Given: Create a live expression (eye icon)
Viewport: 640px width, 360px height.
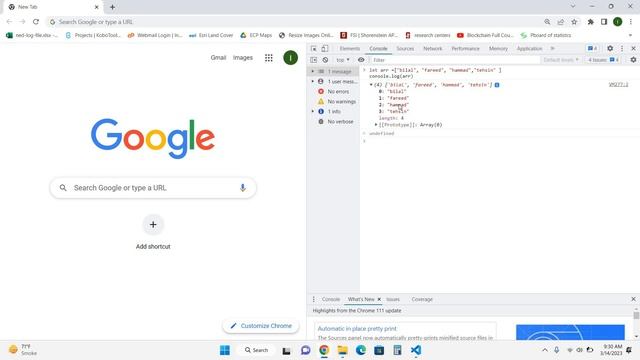Looking at the screenshot, I should (361, 60).
